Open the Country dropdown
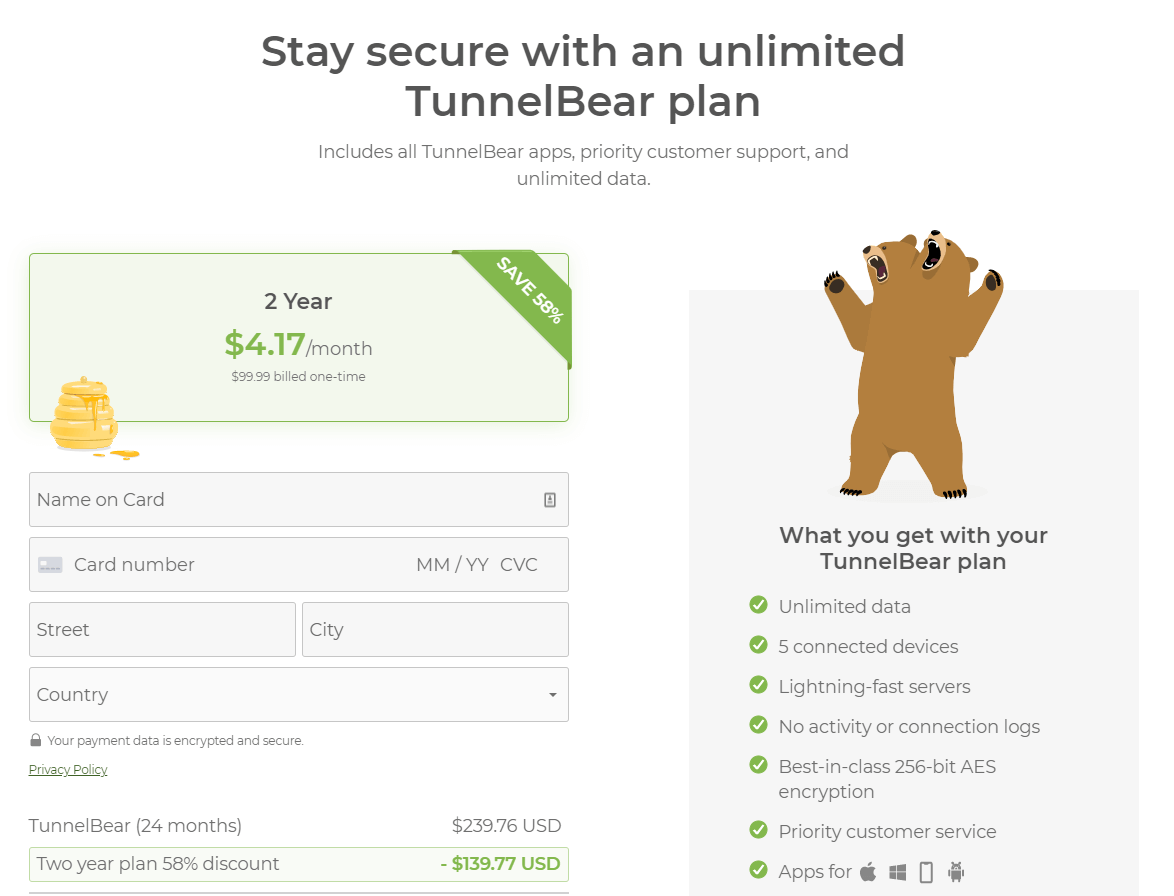The height and width of the screenshot is (896, 1174). [299, 694]
